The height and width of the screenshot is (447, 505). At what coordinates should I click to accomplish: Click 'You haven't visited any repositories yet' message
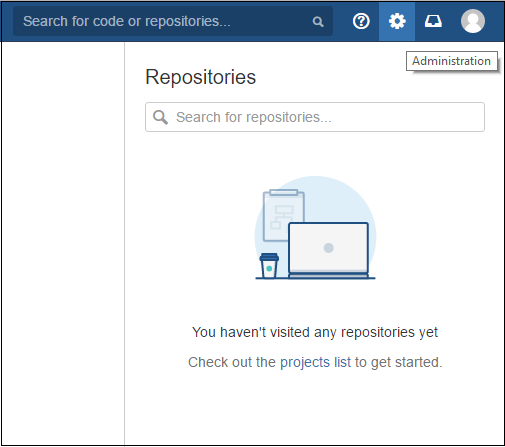[315, 332]
